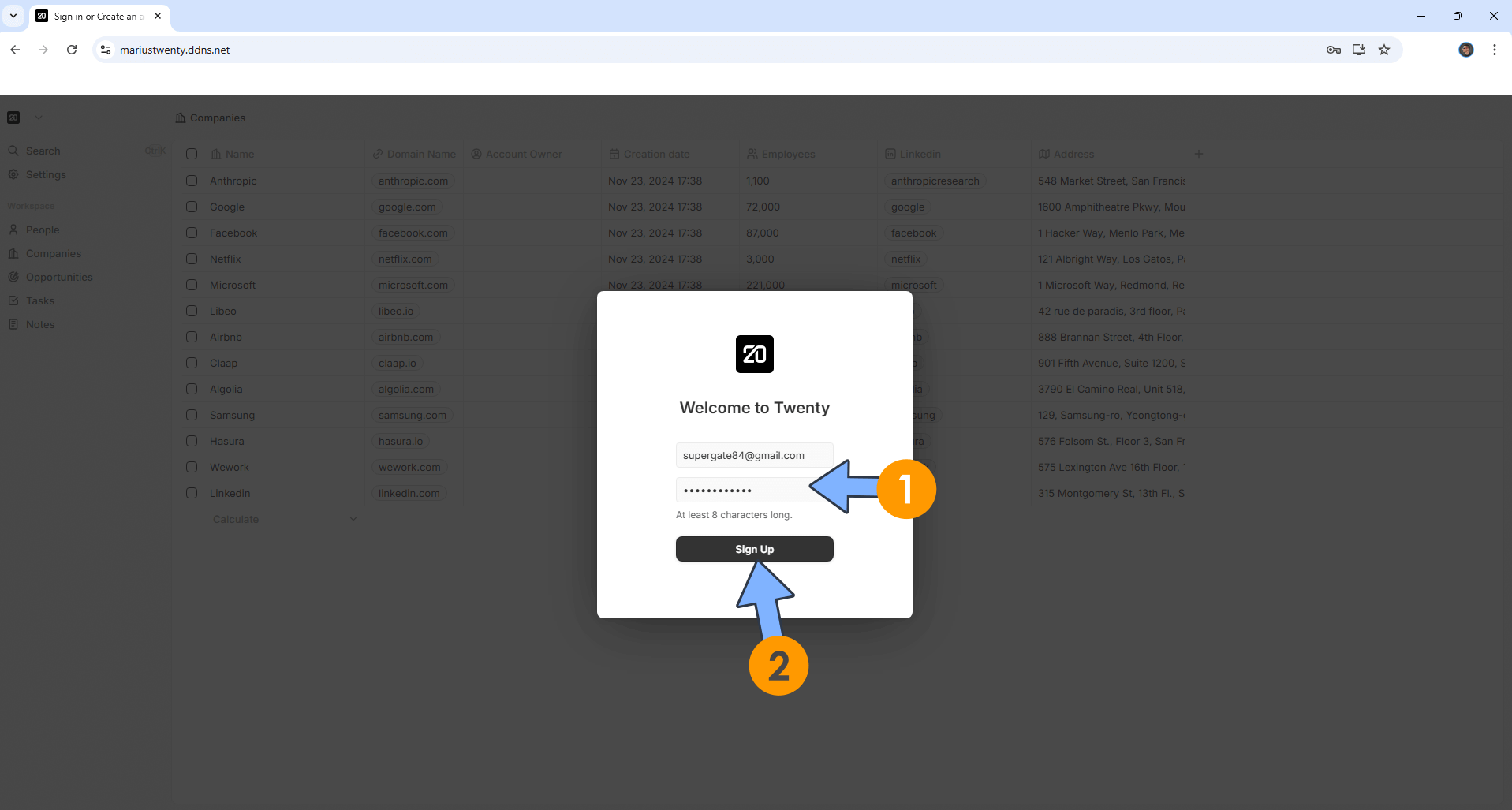Viewport: 1512px width, 810px height.
Task: Open the facebook.com domain link
Action: (413, 233)
